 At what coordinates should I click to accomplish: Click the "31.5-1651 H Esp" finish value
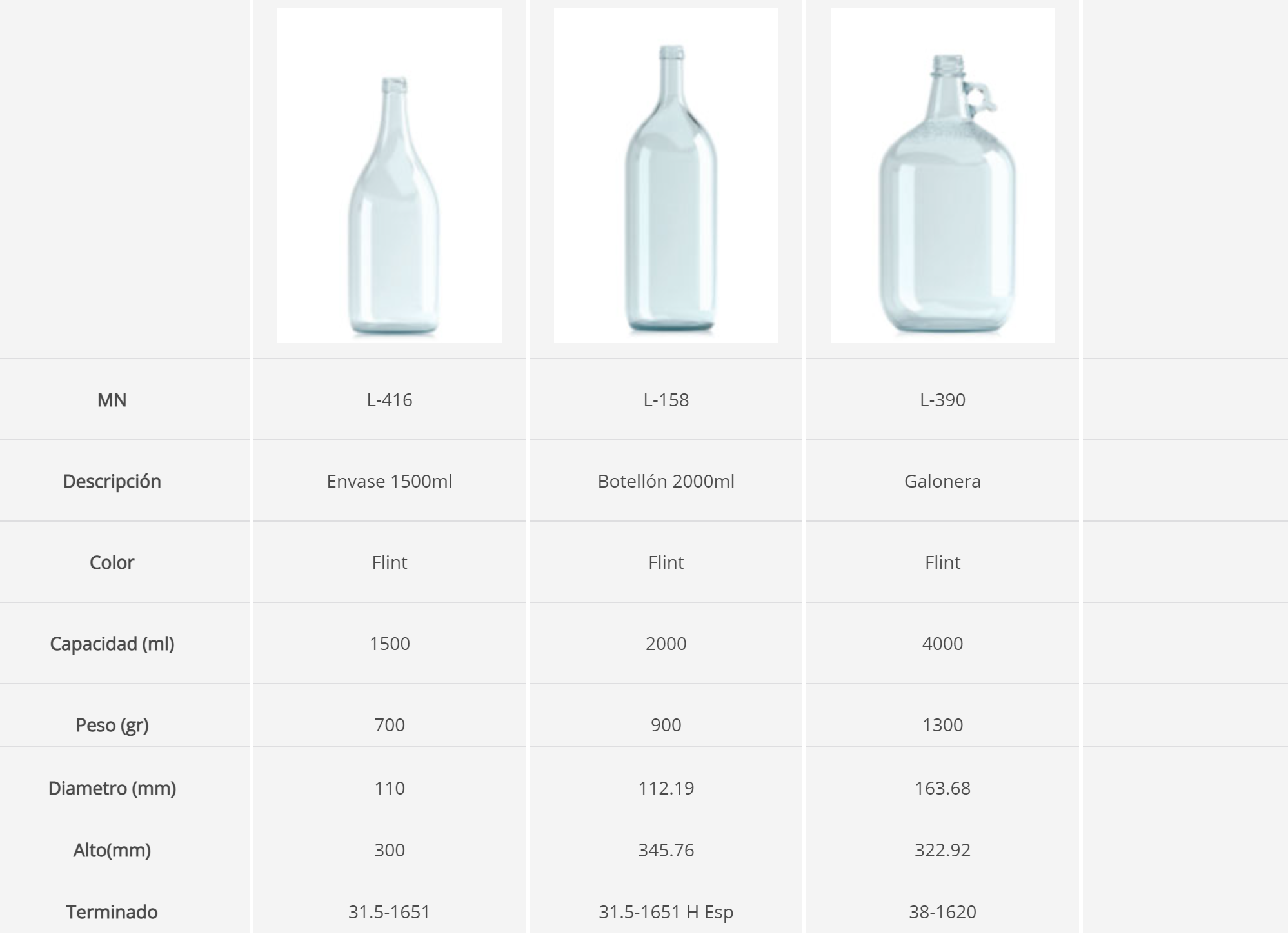(666, 912)
